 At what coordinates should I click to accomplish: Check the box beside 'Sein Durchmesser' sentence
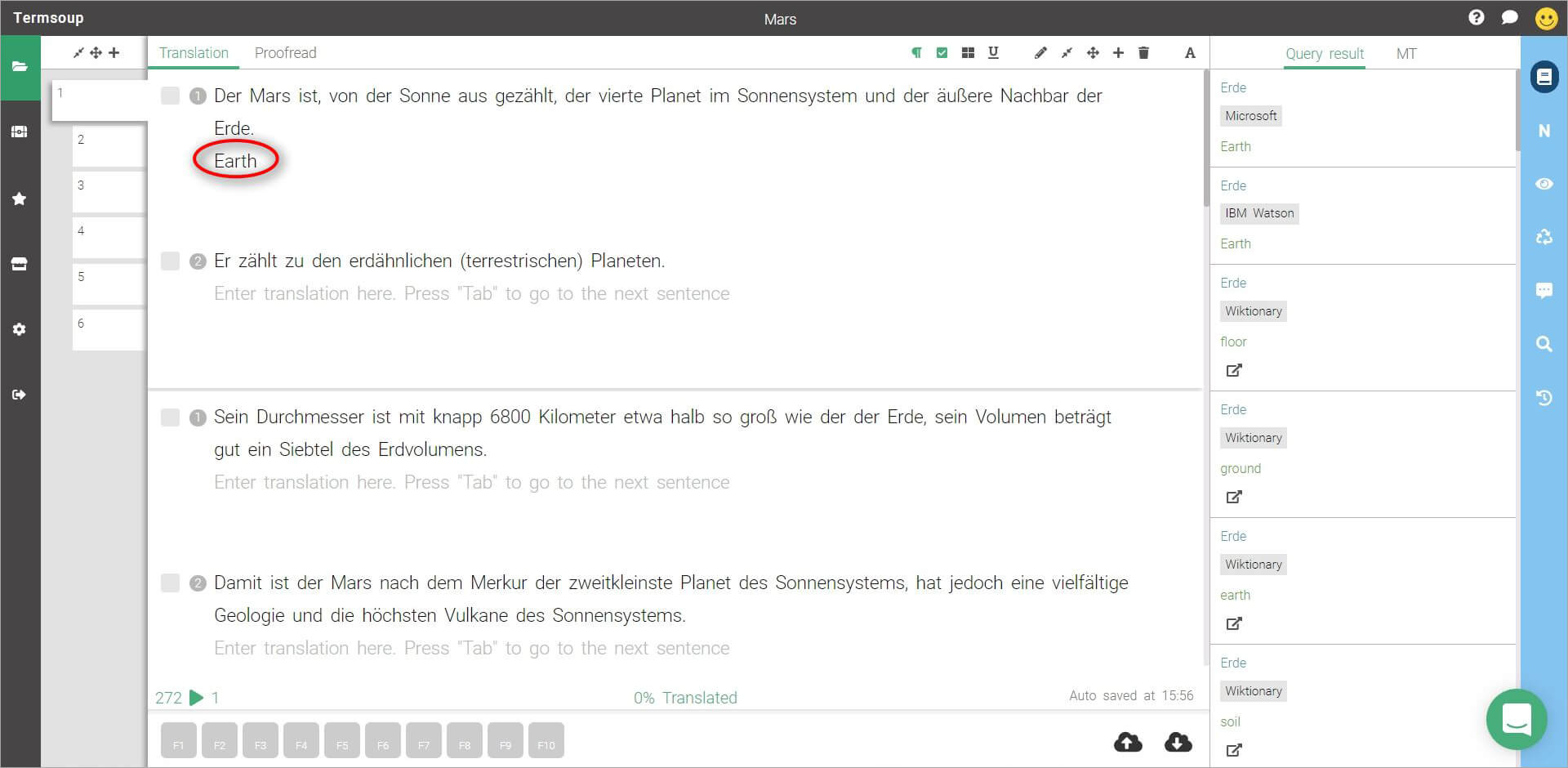click(x=170, y=417)
